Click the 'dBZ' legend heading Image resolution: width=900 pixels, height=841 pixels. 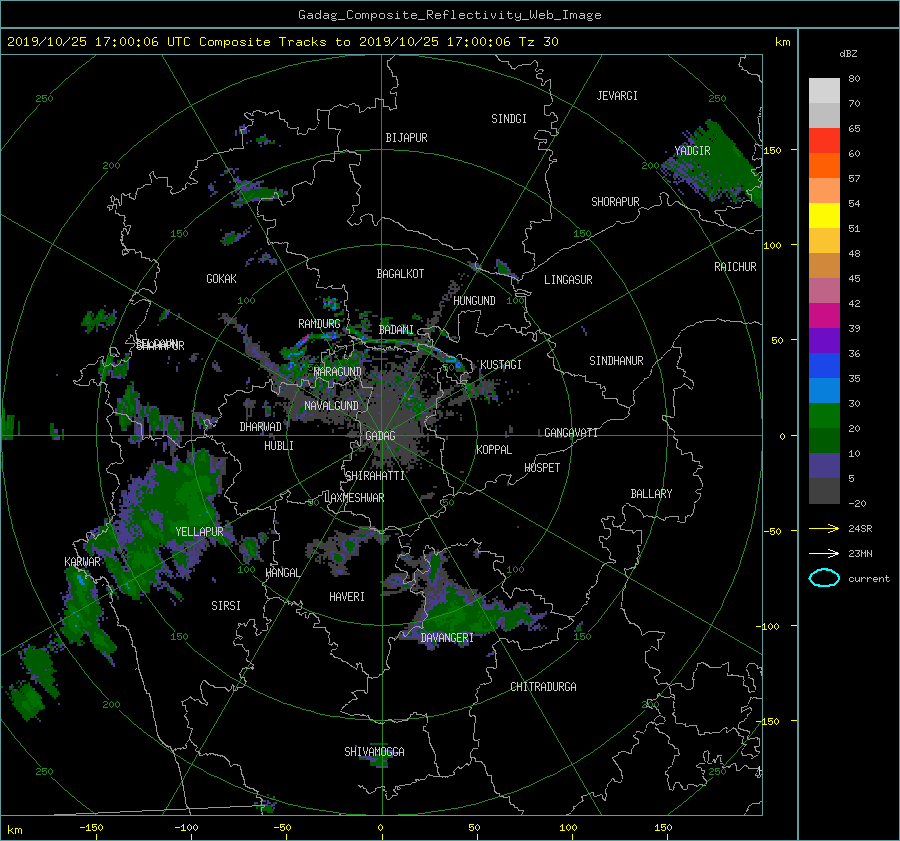(848, 53)
